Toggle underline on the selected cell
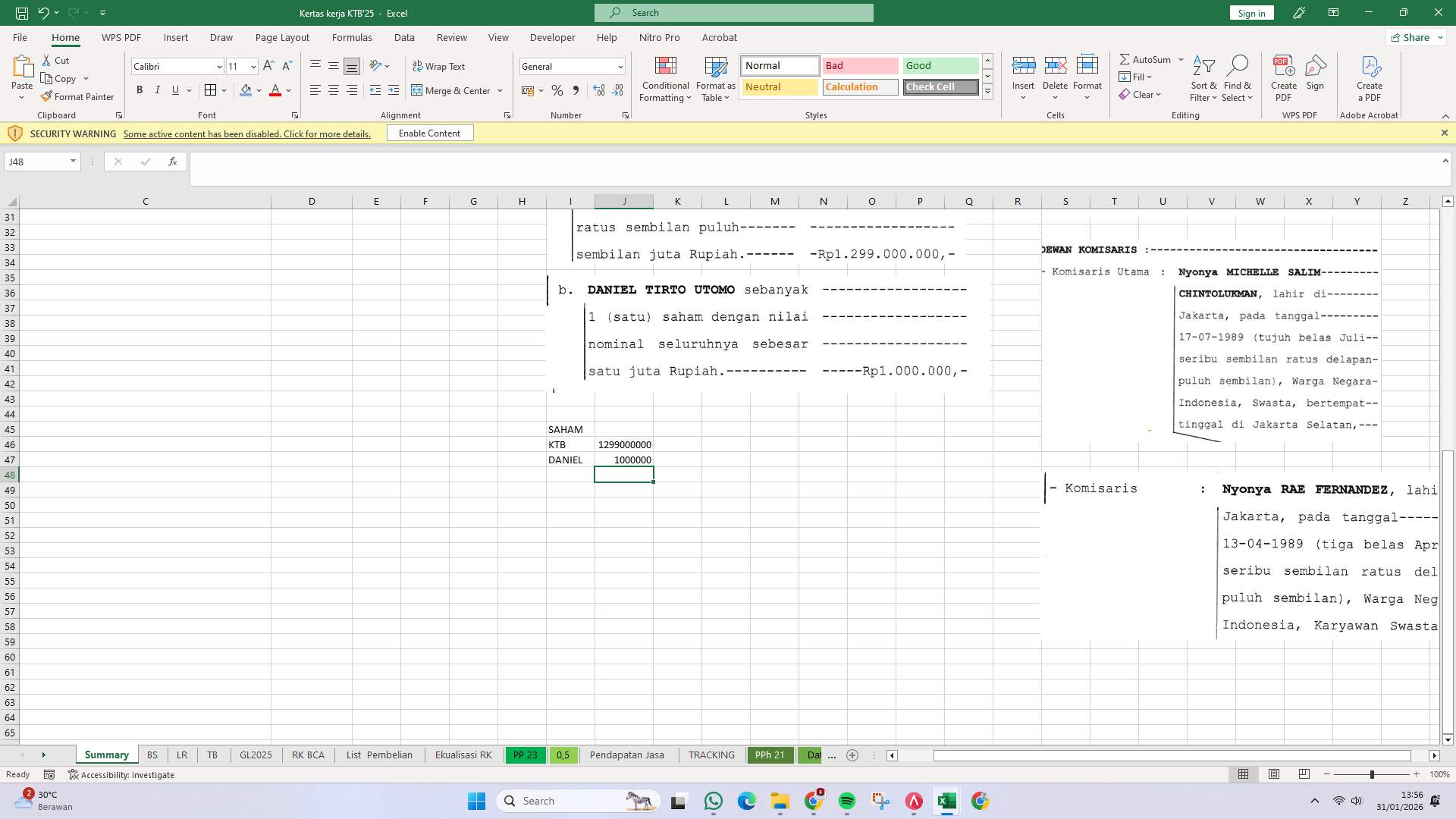This screenshot has width=1456, height=819. pos(174,89)
